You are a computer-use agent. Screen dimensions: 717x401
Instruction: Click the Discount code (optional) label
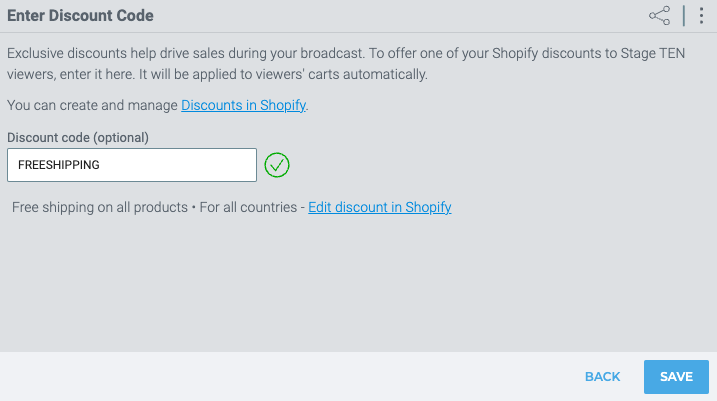tap(78, 138)
